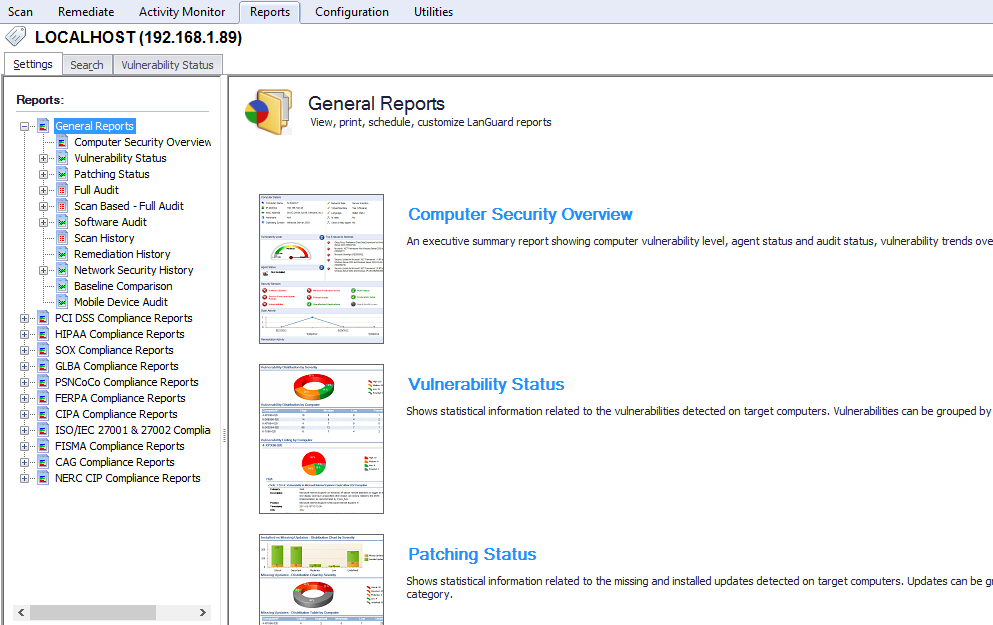
Task: Expand the GLBA Compliance Reports node
Action: (x=24, y=367)
